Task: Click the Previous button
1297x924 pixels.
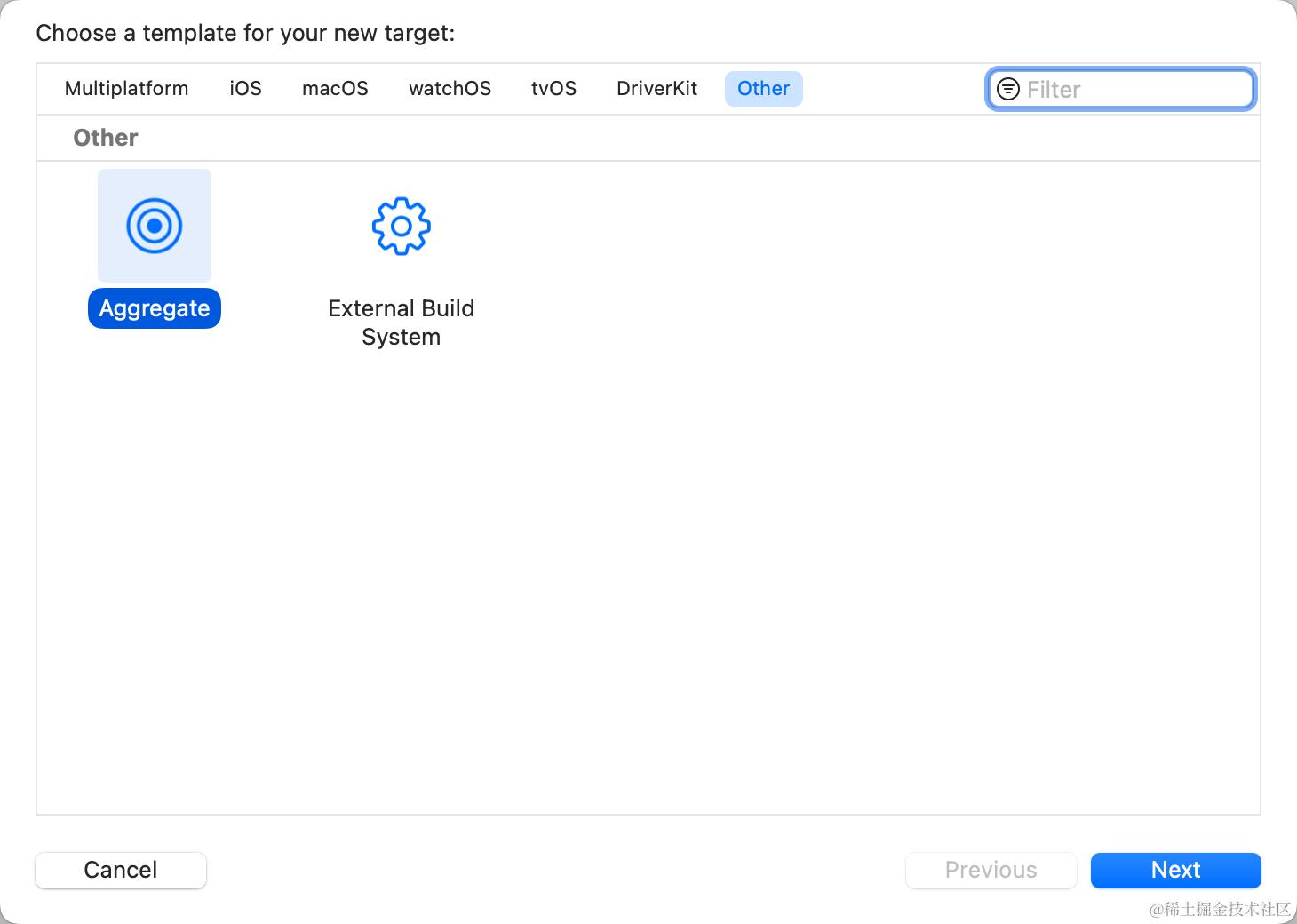Action: (x=991, y=870)
